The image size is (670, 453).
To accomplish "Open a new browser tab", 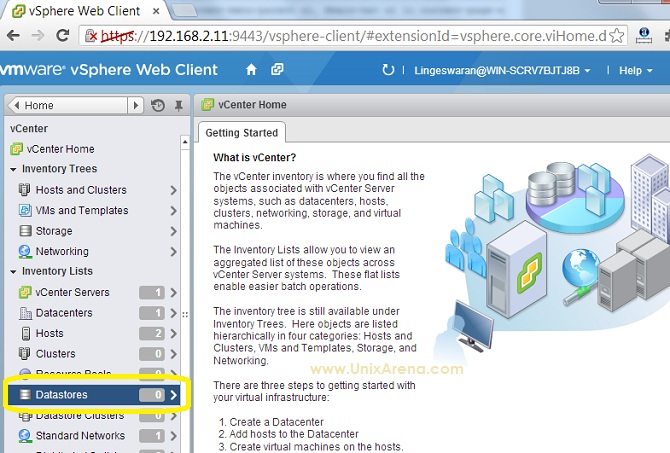I will [x=185, y=11].
